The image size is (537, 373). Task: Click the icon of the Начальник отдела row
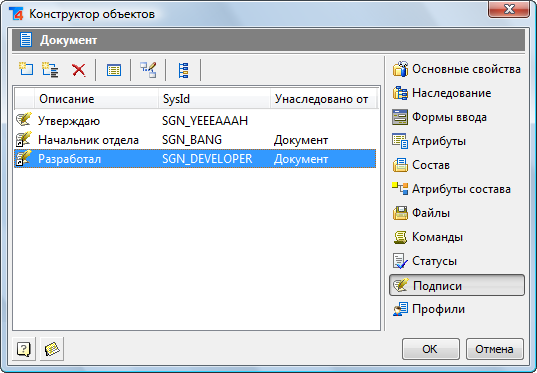tap(24, 139)
